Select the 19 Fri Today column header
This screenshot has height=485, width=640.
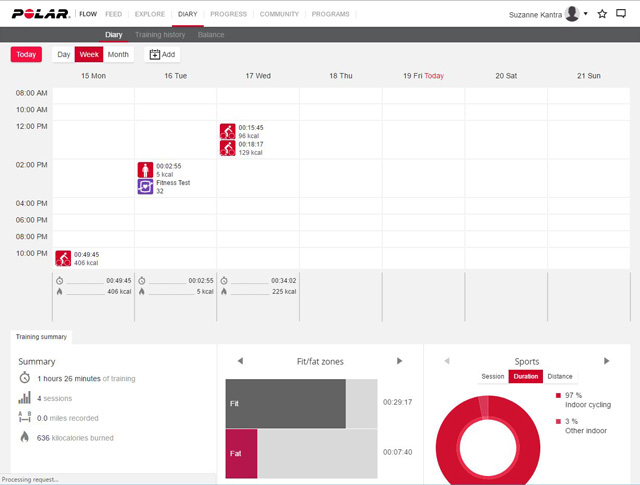423,76
